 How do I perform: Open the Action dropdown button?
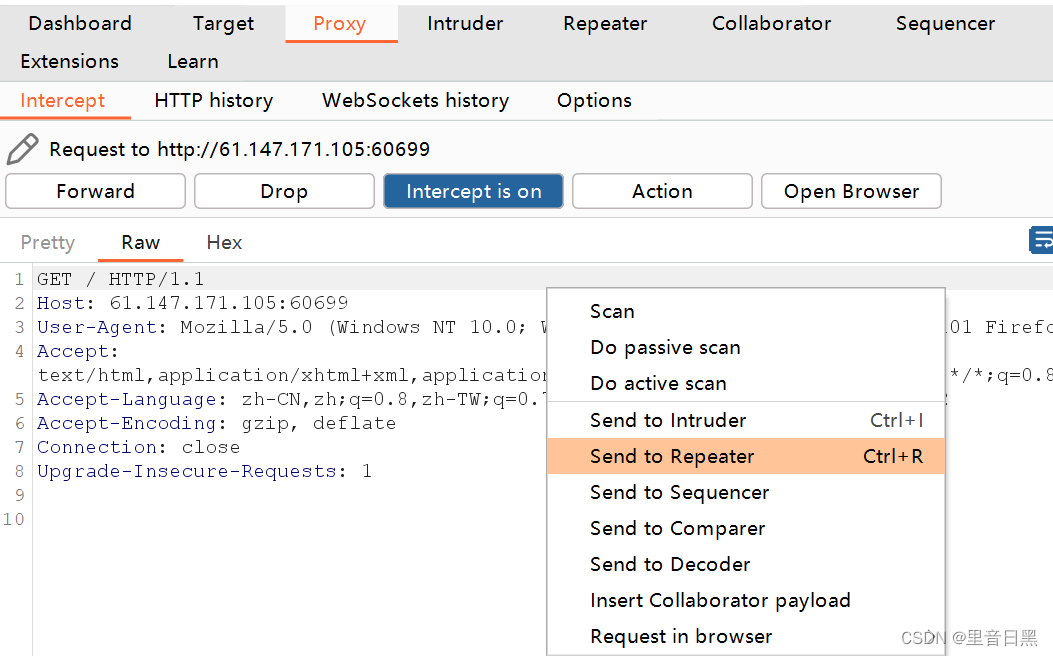[662, 191]
